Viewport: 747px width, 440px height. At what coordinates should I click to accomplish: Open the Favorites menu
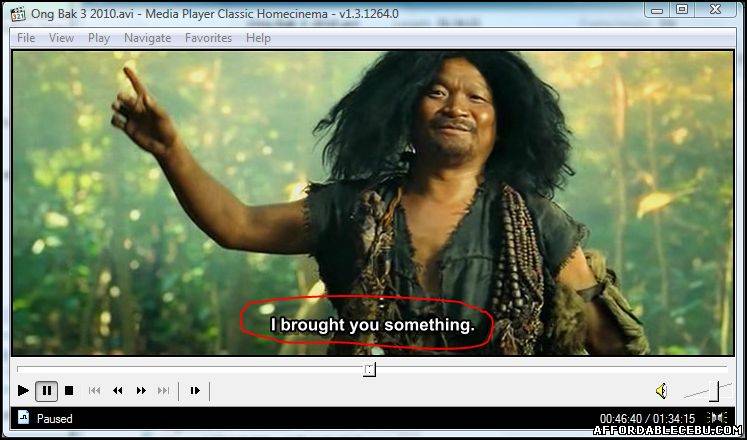tap(209, 38)
